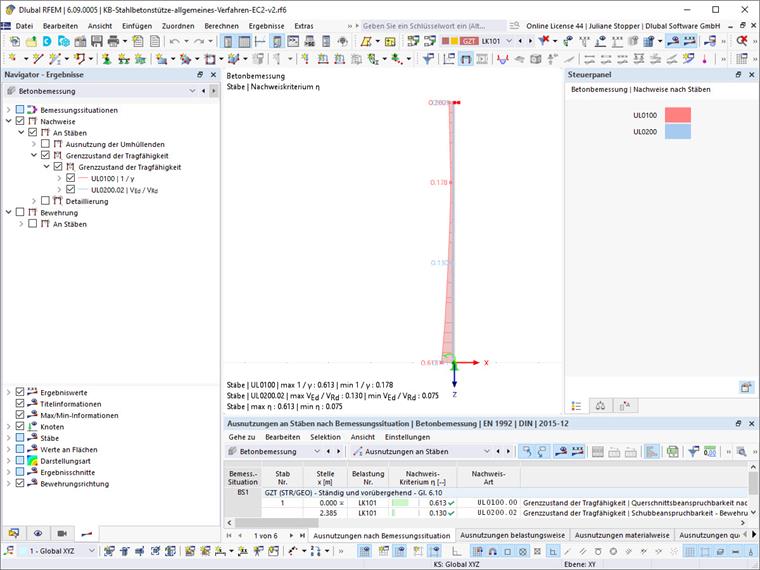760x570 pixels.
Task: Toggle the Ergebniswerte checkbox
Action: pyautogui.click(x=20, y=392)
